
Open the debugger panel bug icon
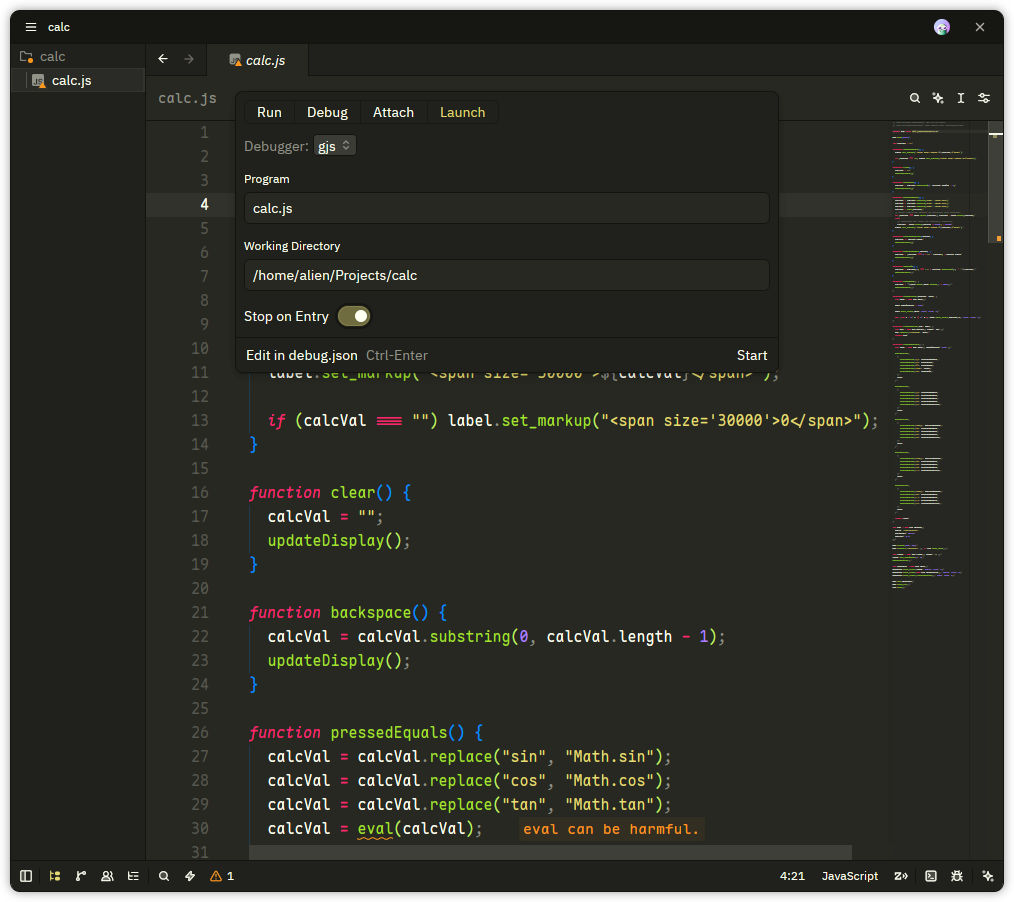957,876
